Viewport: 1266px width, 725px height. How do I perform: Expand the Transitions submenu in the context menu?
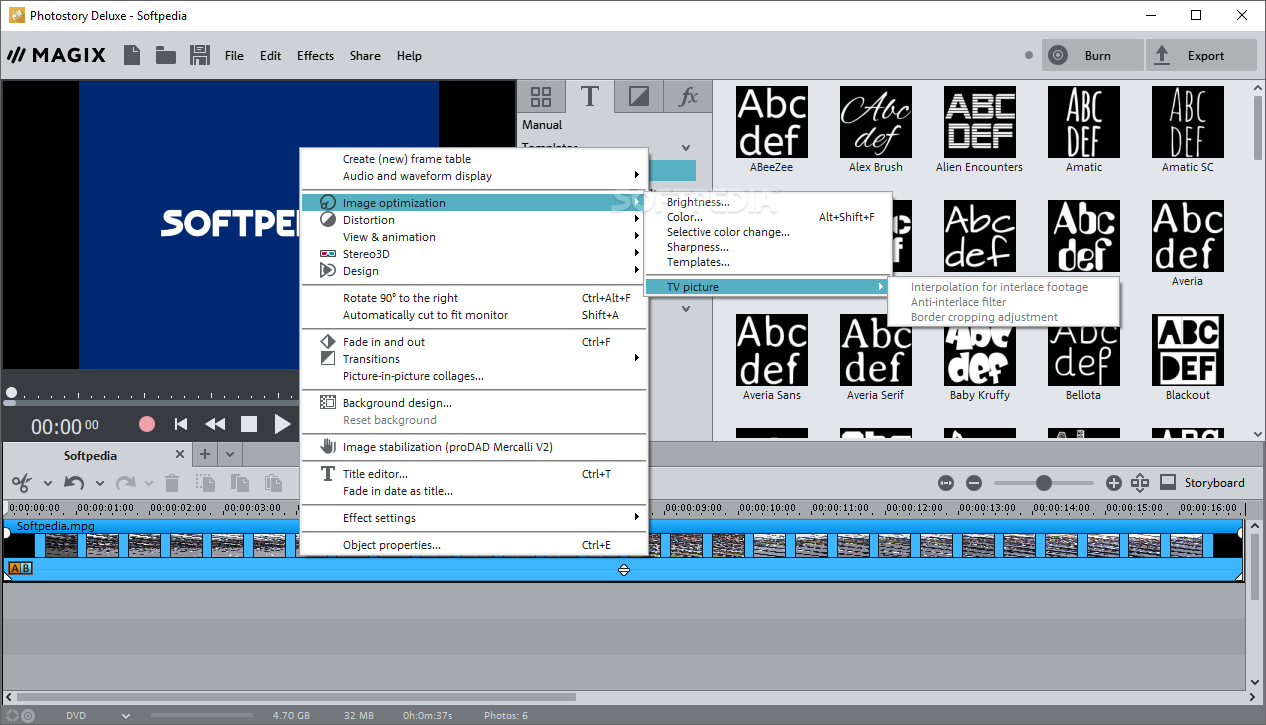point(474,359)
